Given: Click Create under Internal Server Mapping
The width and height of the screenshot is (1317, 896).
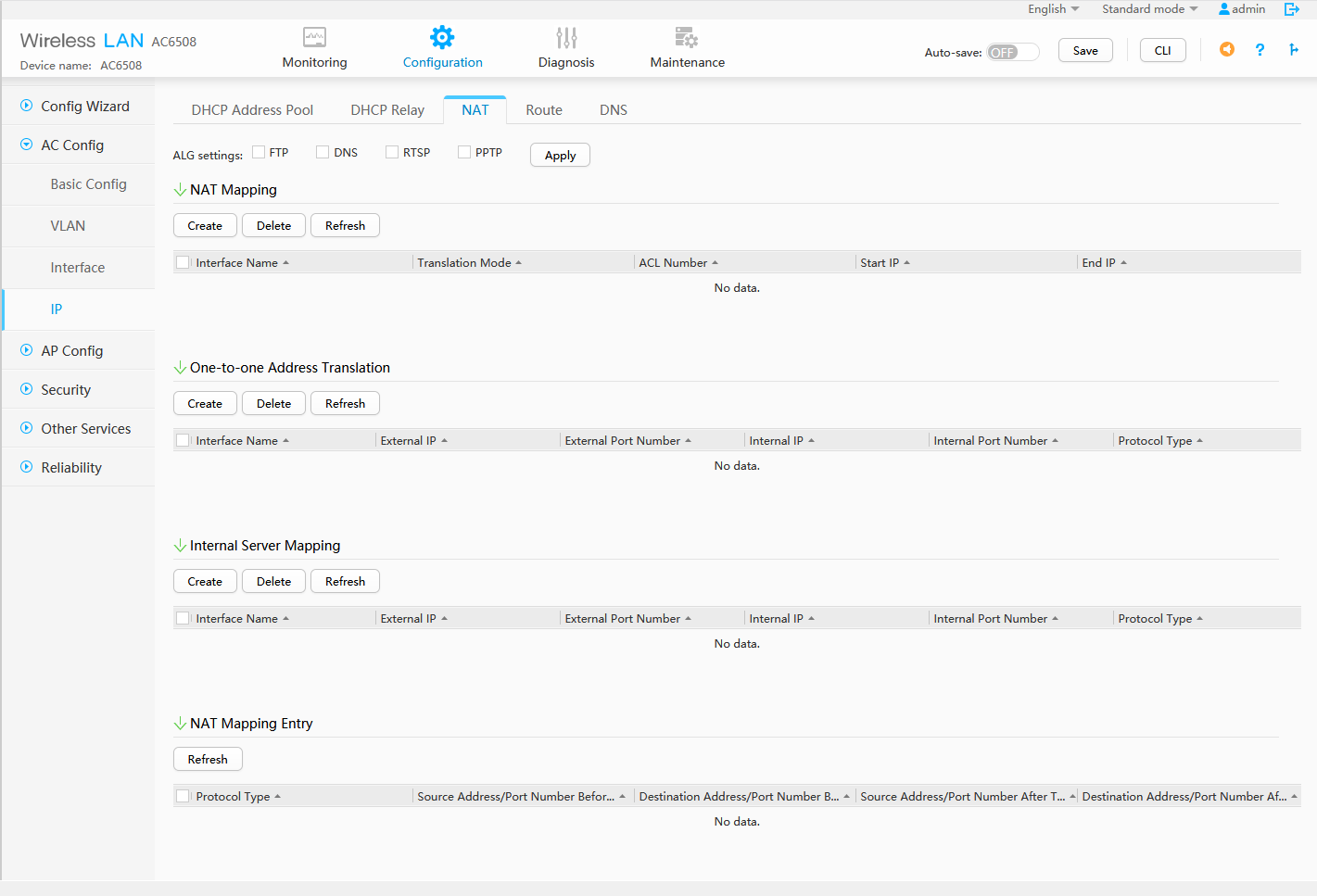Looking at the screenshot, I should point(205,582).
